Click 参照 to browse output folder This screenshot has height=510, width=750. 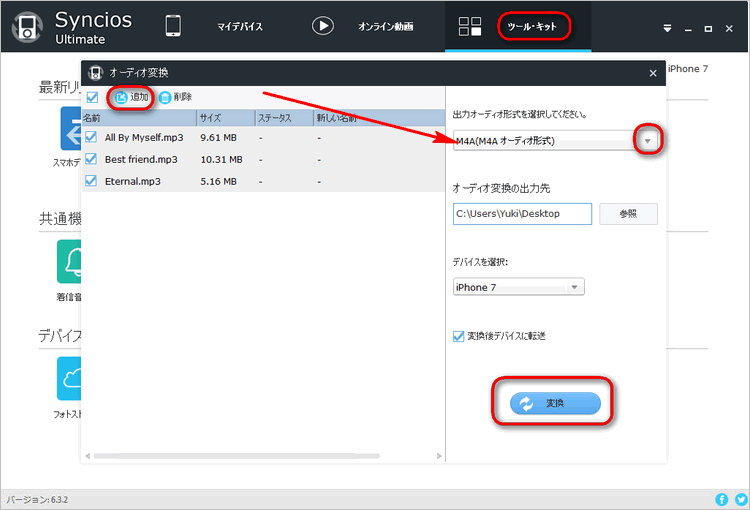tap(629, 214)
